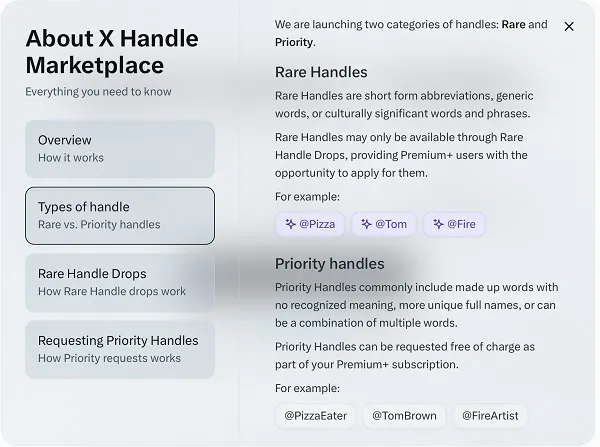The width and height of the screenshot is (600, 447).
Task: Click the @PizzaEater priority handle chip
Action: 315,415
